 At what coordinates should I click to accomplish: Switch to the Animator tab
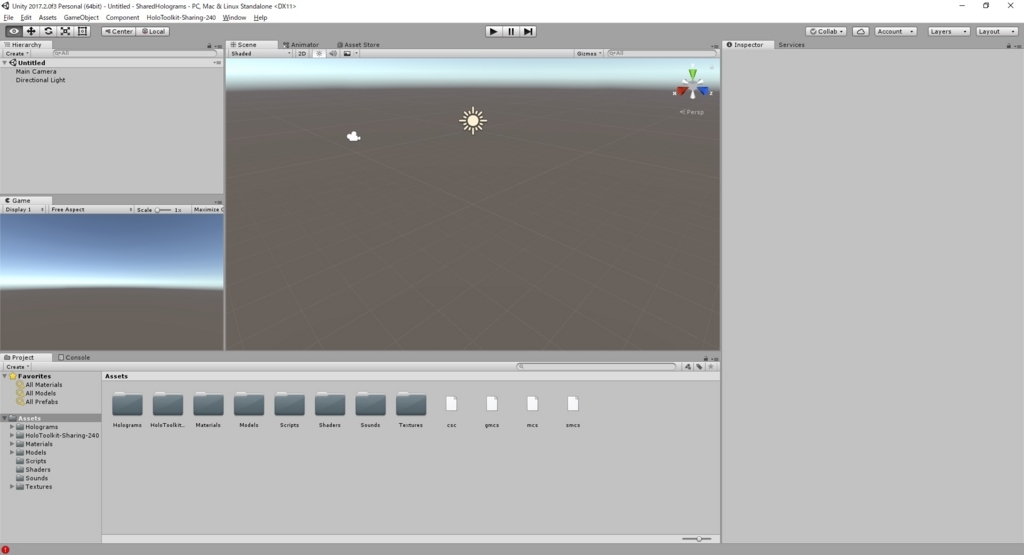[301, 45]
